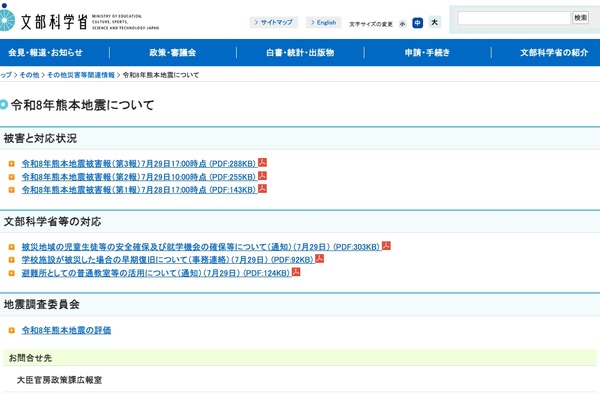This screenshot has width=600, height=400.
Task: Select the 地震調査委員会 section heading
Action: coord(42,305)
